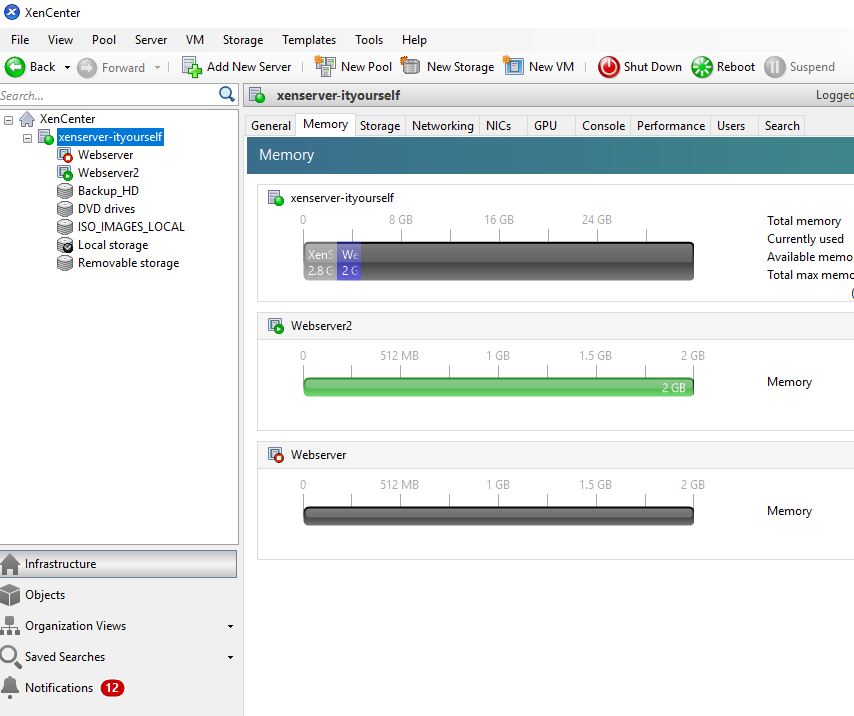854x716 pixels.
Task: Click the green Reboot icon
Action: pos(702,67)
